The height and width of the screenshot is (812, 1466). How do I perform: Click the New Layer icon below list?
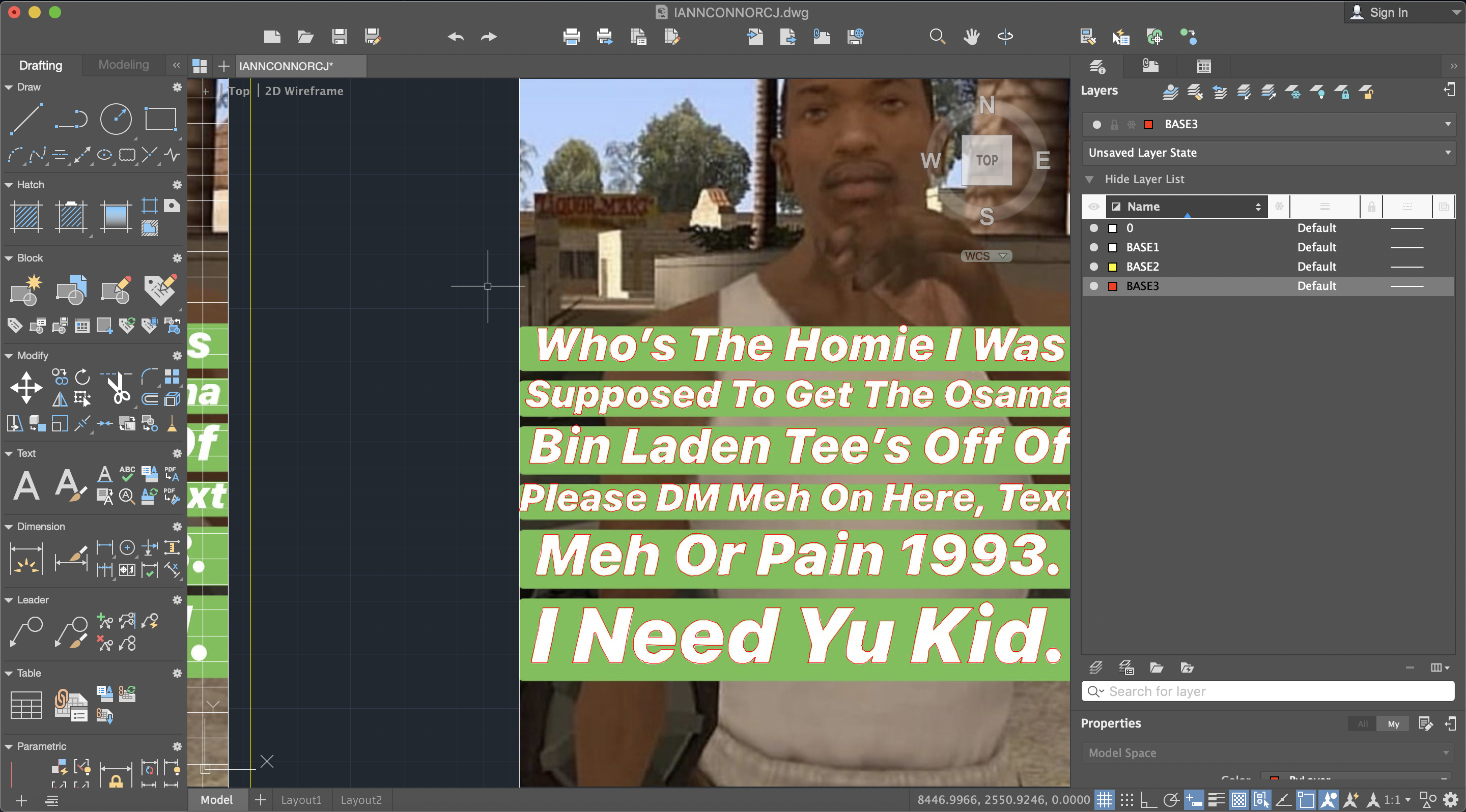coord(1095,667)
